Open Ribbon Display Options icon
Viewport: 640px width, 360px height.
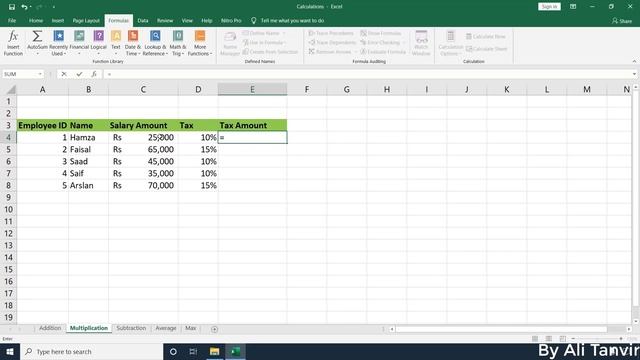pyautogui.click(x=573, y=7)
